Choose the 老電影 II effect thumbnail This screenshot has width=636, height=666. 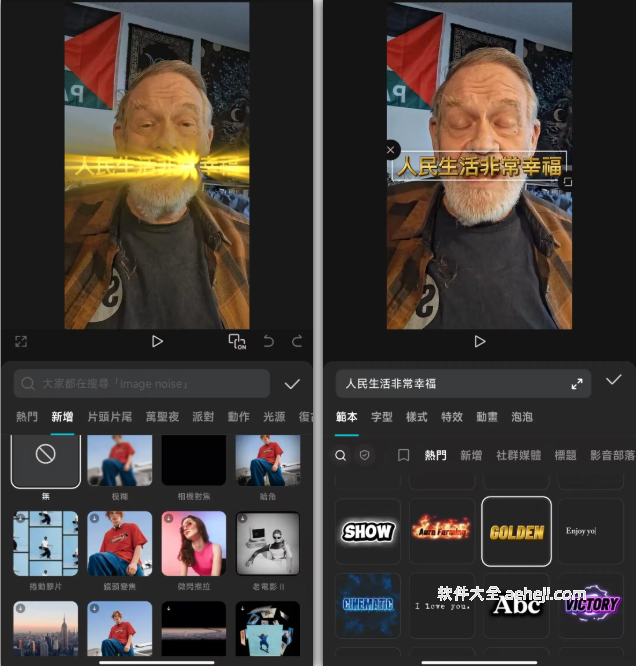tap(267, 545)
